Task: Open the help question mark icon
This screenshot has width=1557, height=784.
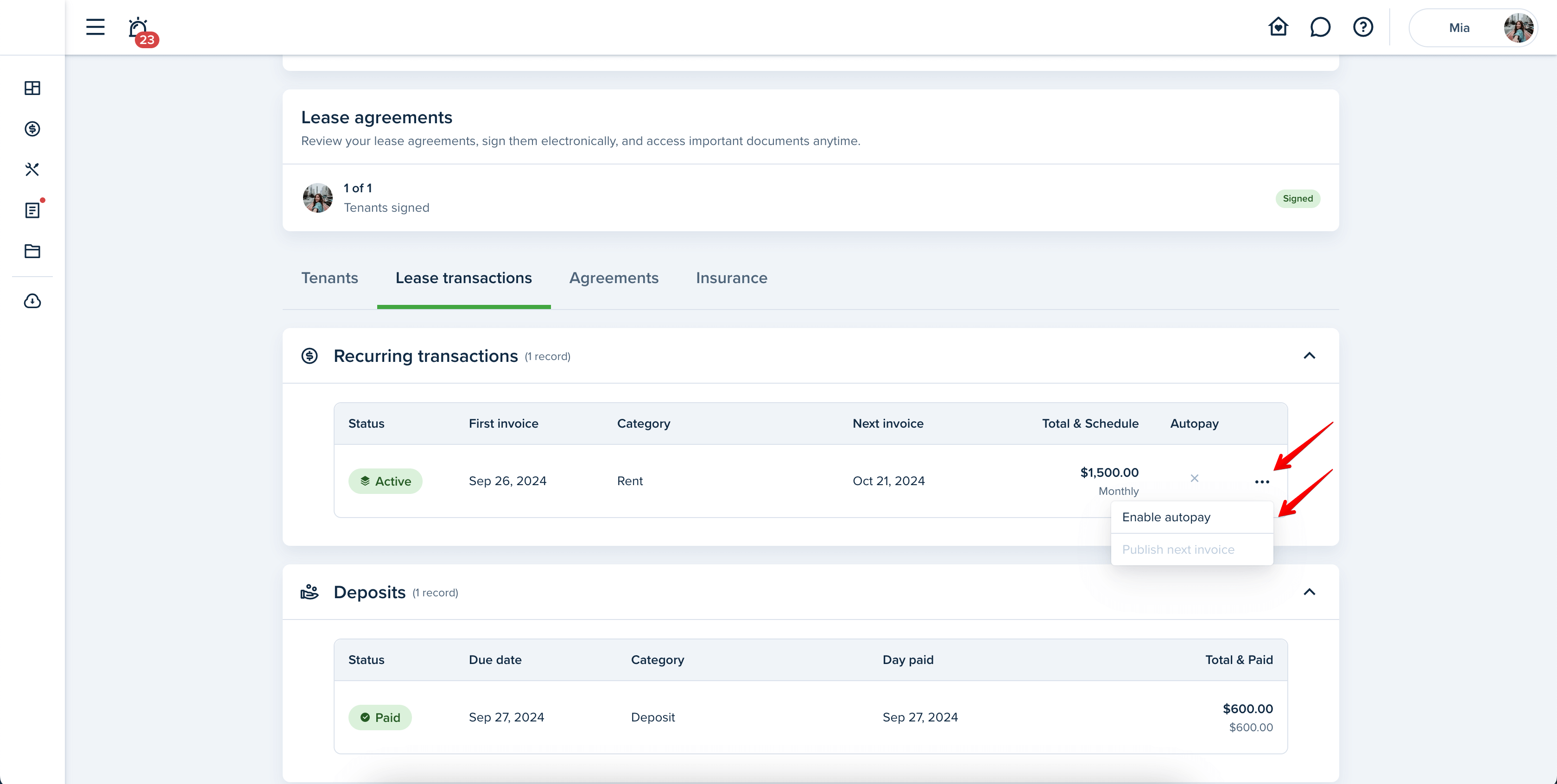Action: 1363,27
